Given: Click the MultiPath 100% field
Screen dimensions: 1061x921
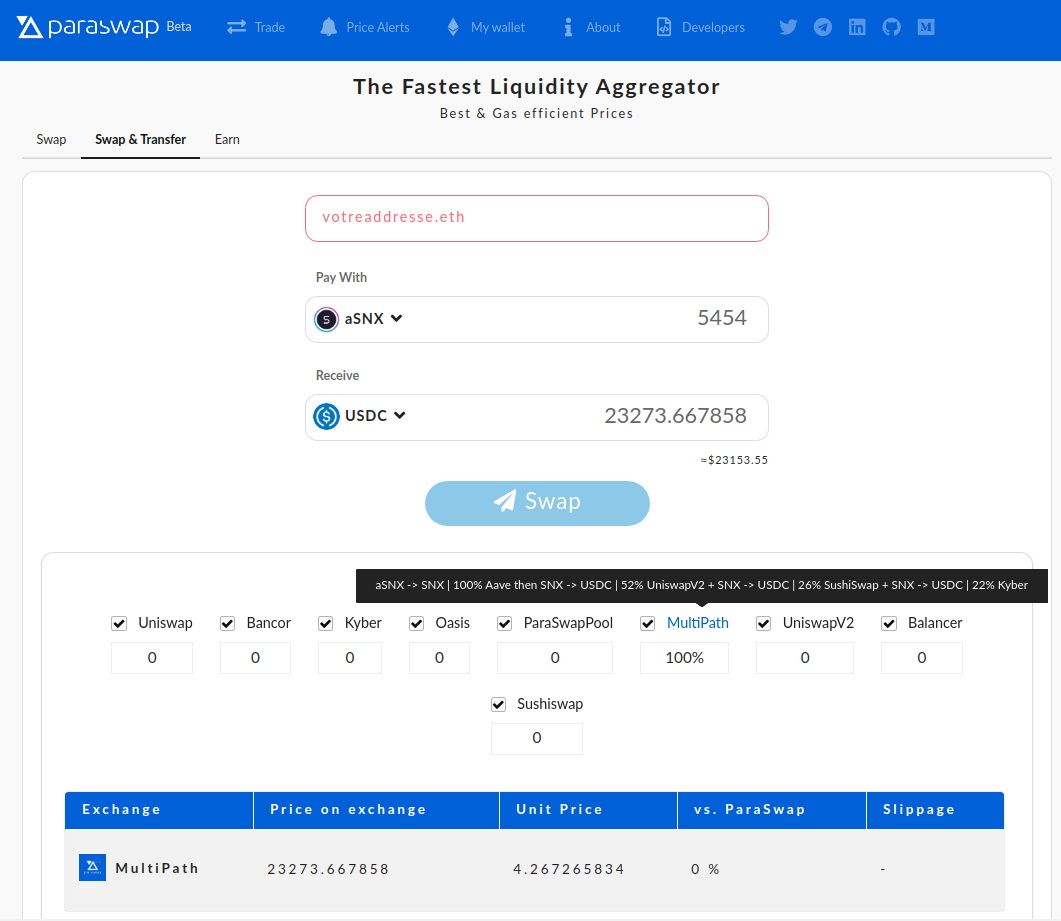Looking at the screenshot, I should click(x=684, y=658).
